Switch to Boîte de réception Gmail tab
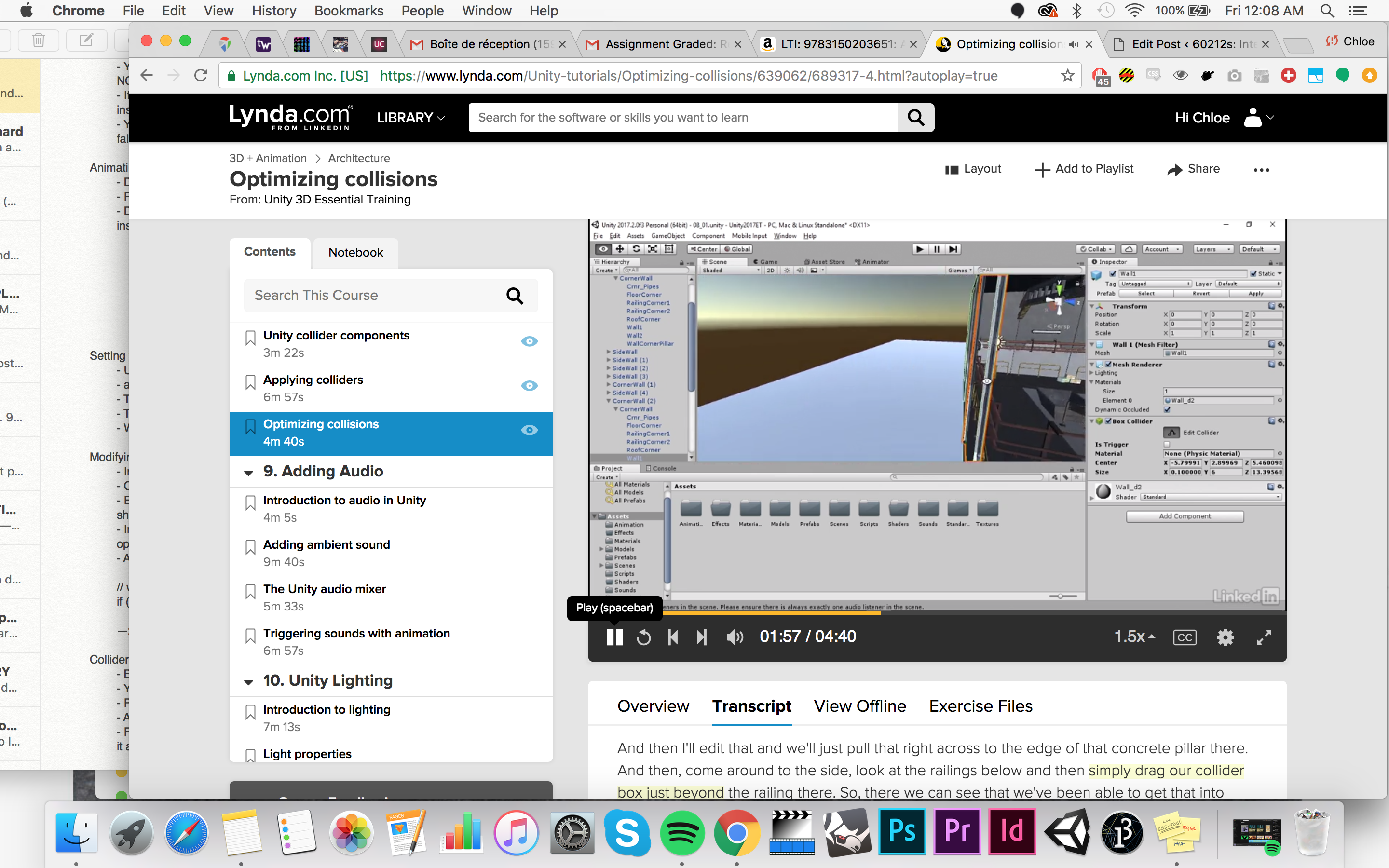Screen dimensions: 1389x868 [x=489, y=44]
